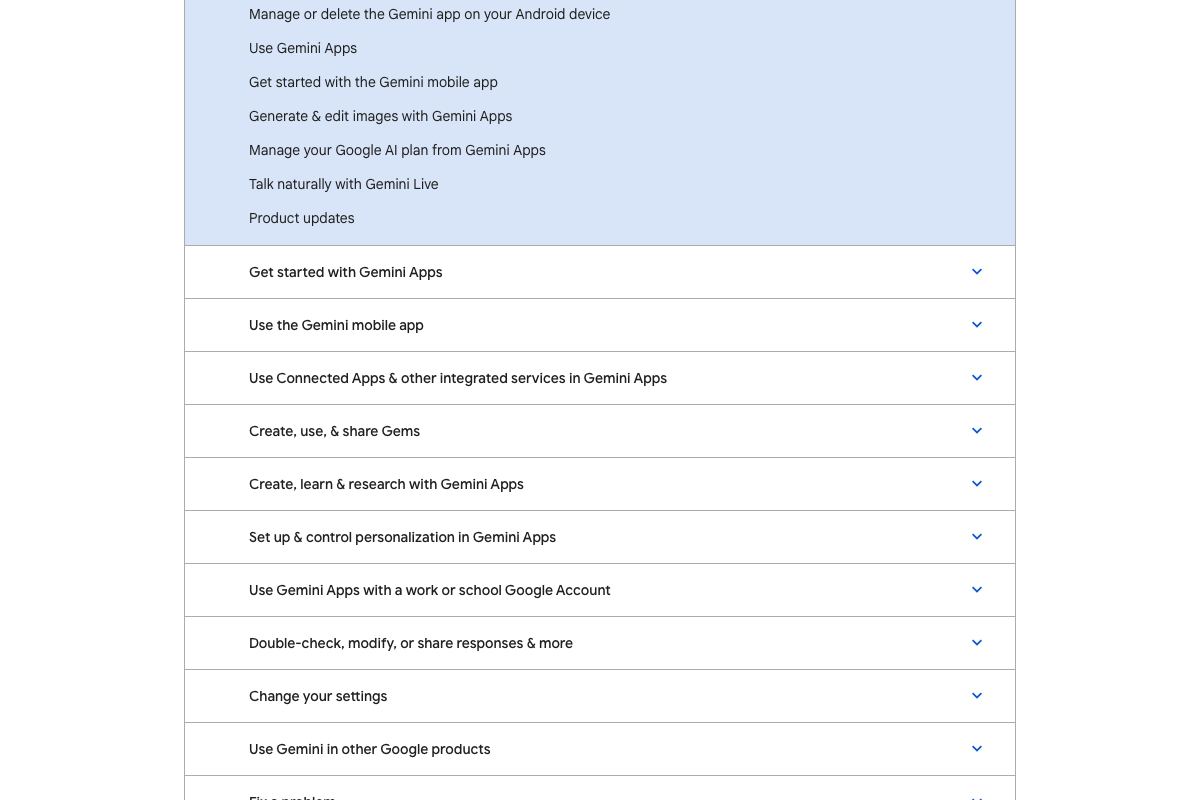Viewport: 1200px width, 800px height.
Task: Click the arrow next to "Use Connected Apps" section
Action: (x=977, y=378)
